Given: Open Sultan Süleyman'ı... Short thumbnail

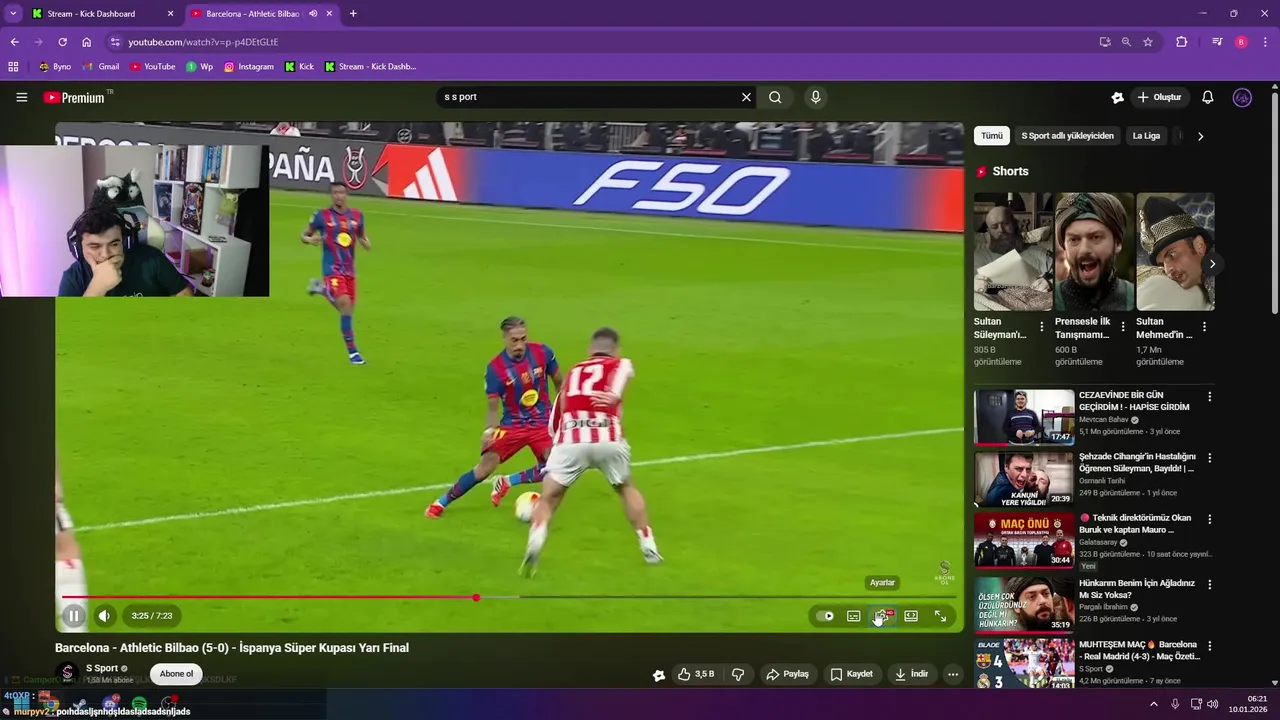Looking at the screenshot, I should tap(1013, 252).
